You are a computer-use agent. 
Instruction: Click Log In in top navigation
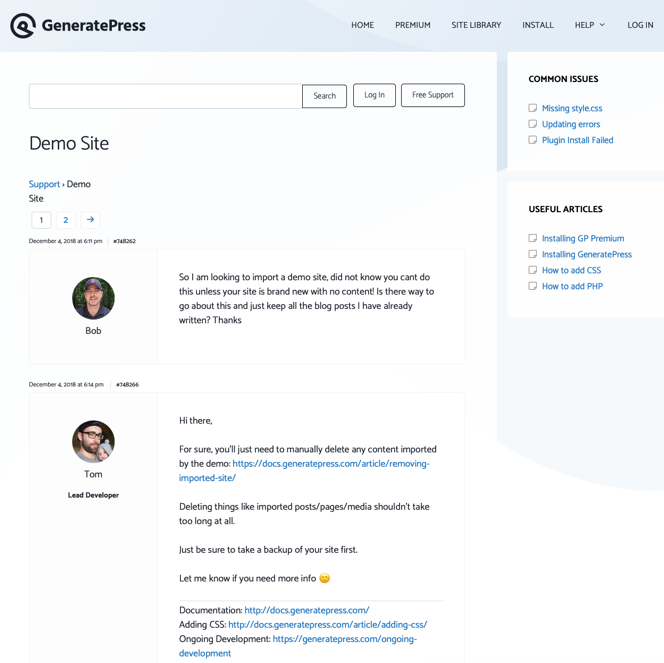(x=640, y=25)
